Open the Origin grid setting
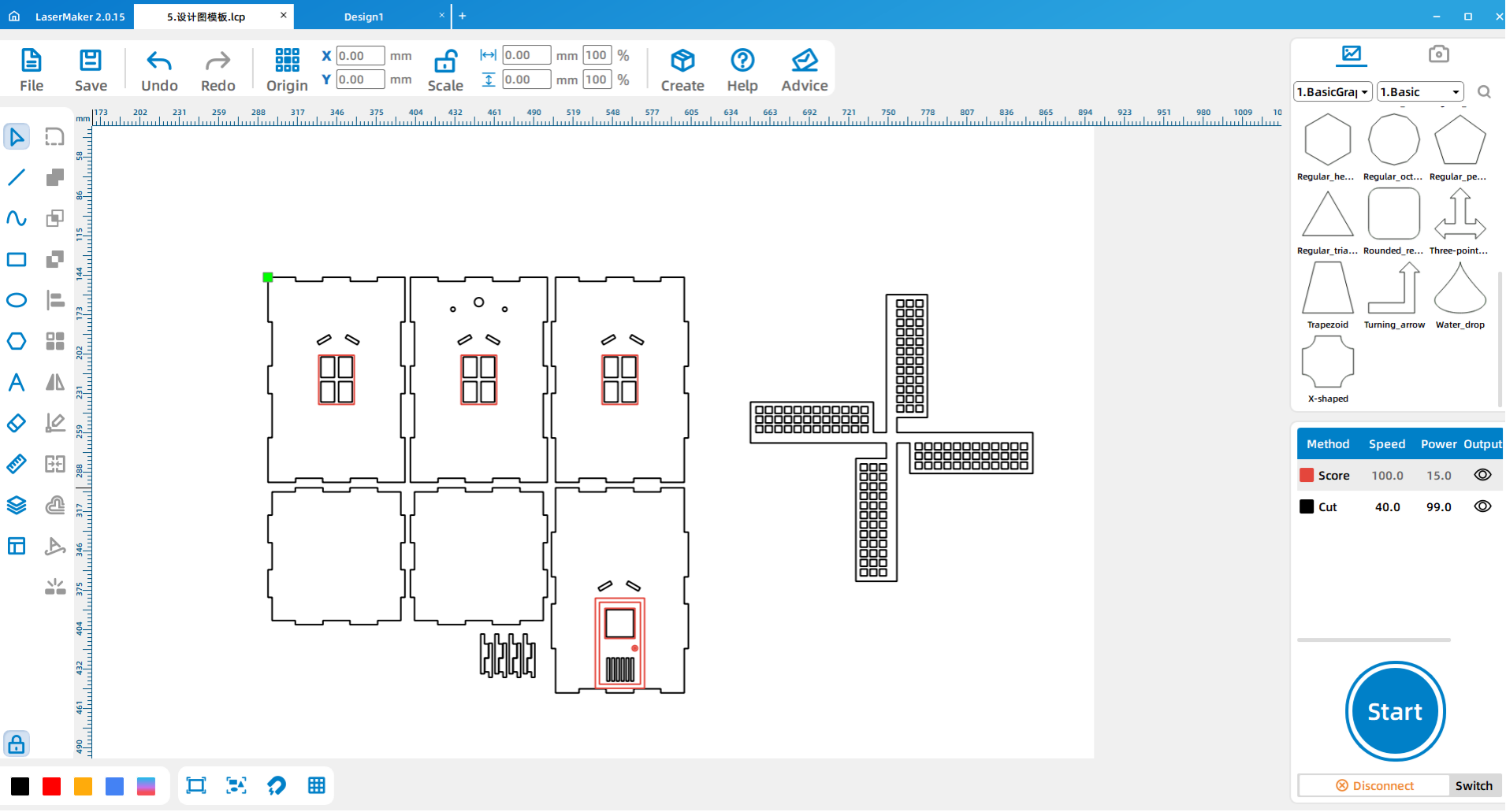The height and width of the screenshot is (812, 1506). click(x=287, y=69)
